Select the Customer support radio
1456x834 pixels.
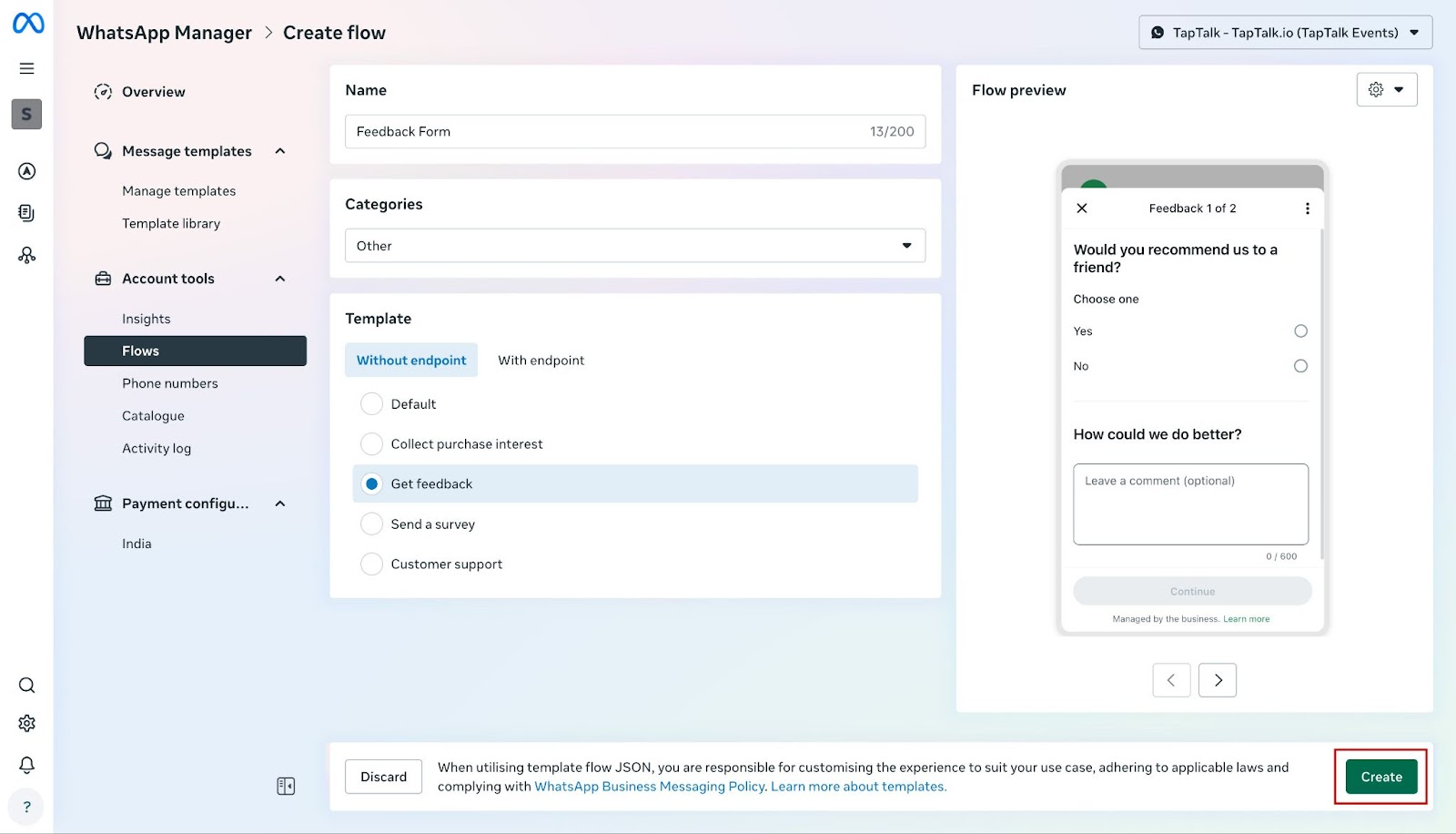pos(371,564)
